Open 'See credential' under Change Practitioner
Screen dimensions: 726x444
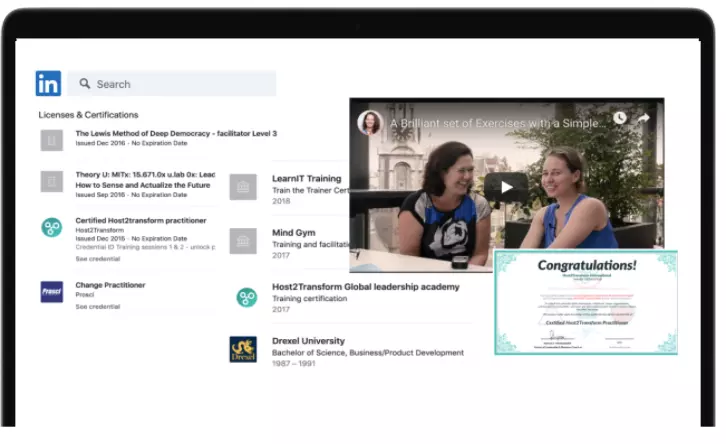[x=98, y=306]
